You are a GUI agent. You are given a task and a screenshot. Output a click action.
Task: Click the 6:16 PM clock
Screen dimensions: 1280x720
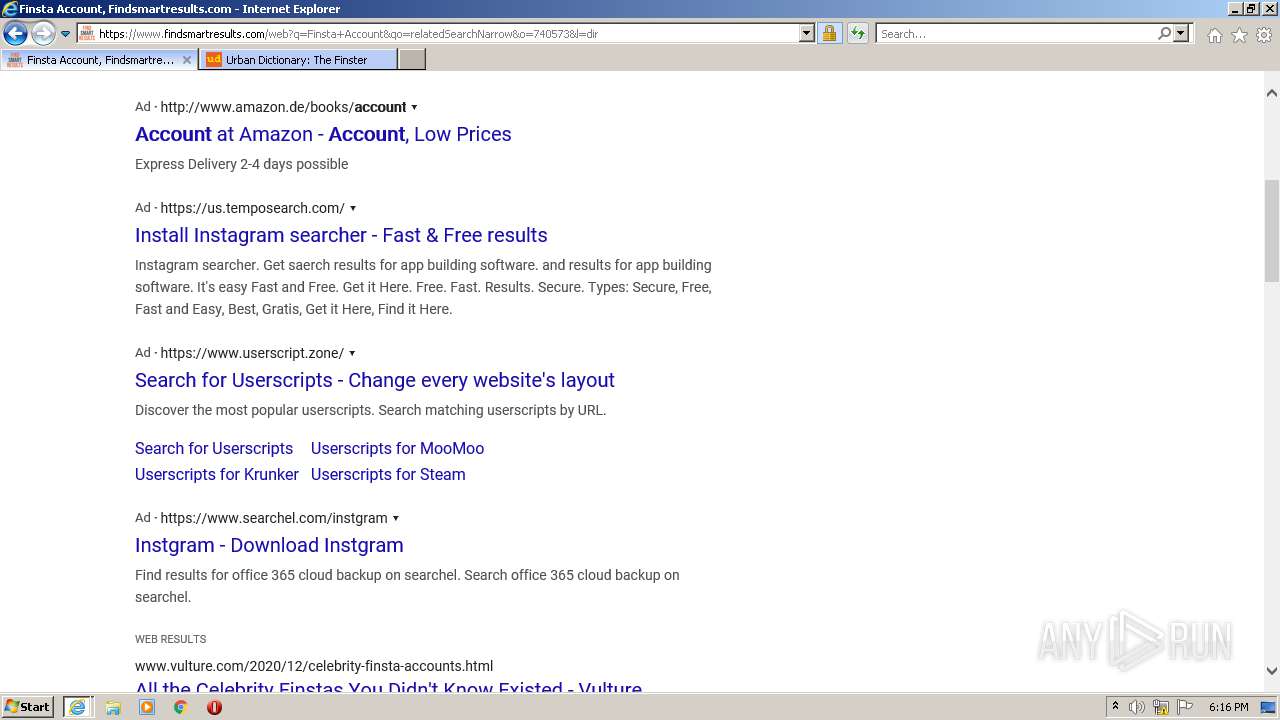tap(1228, 707)
